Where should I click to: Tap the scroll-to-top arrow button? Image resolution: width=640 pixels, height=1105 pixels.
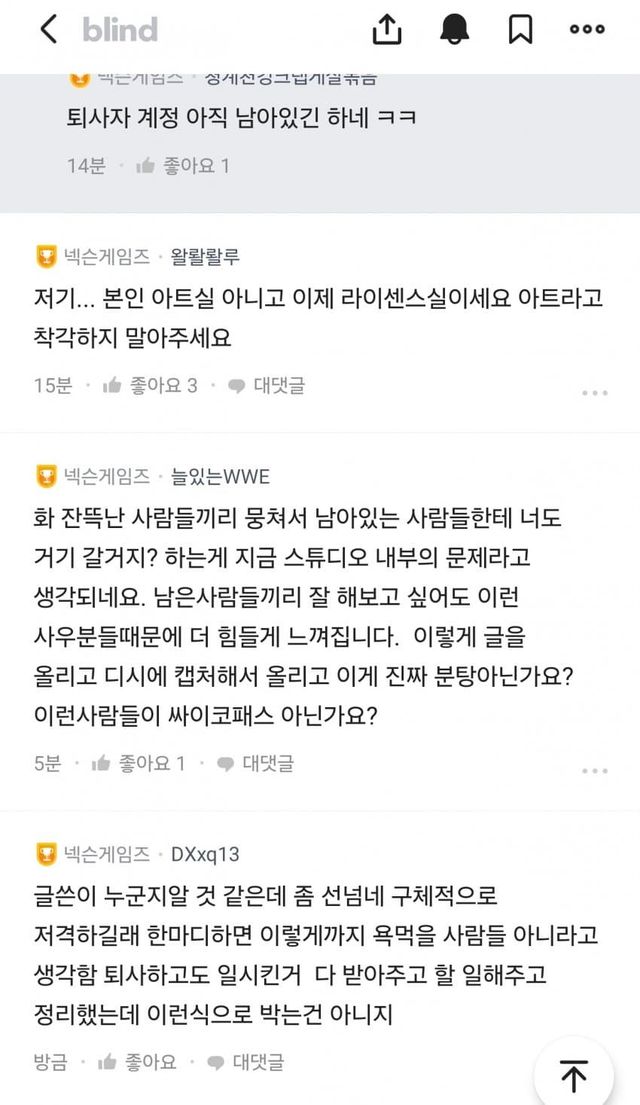573,1076
